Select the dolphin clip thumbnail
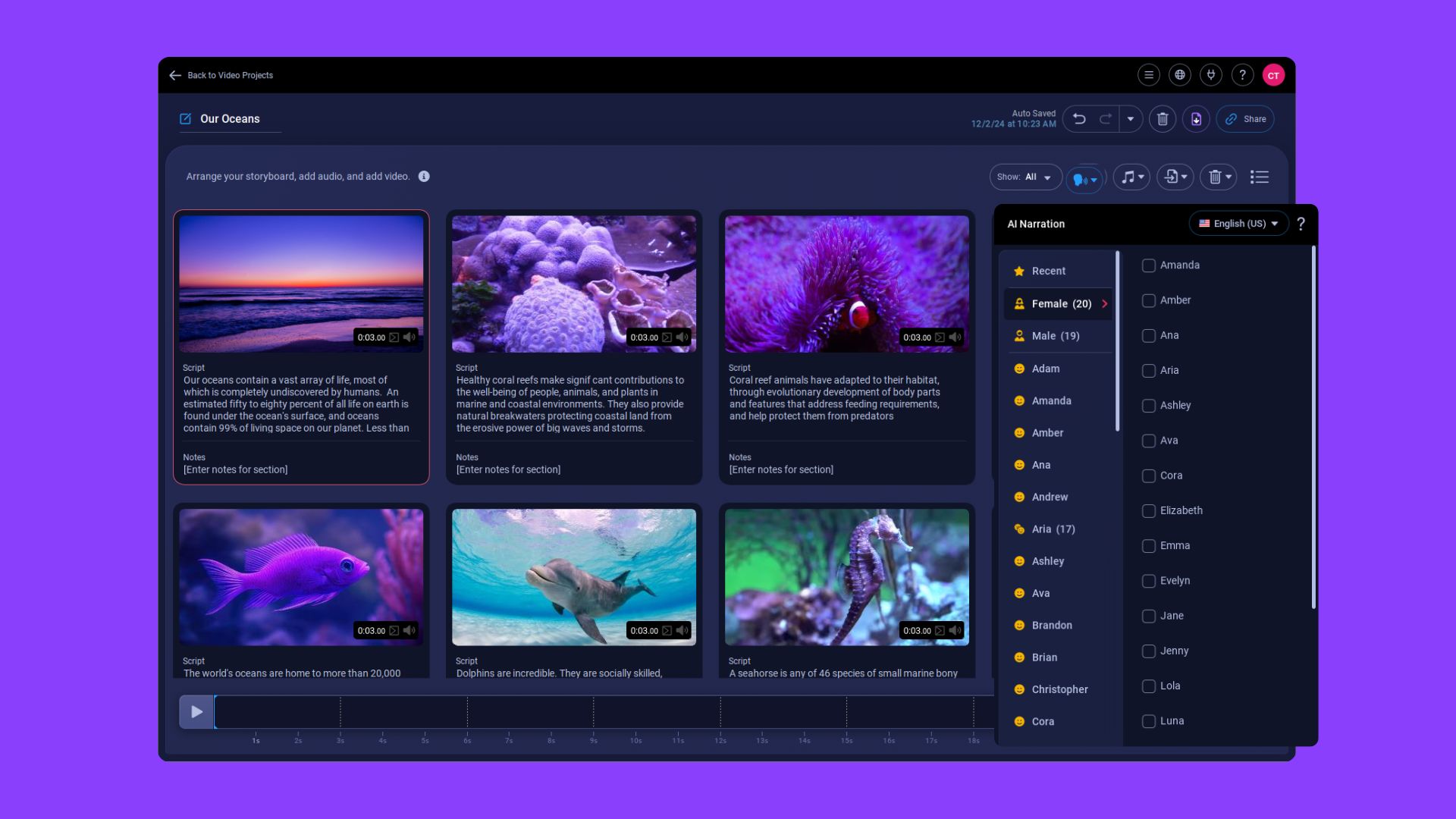 point(573,576)
